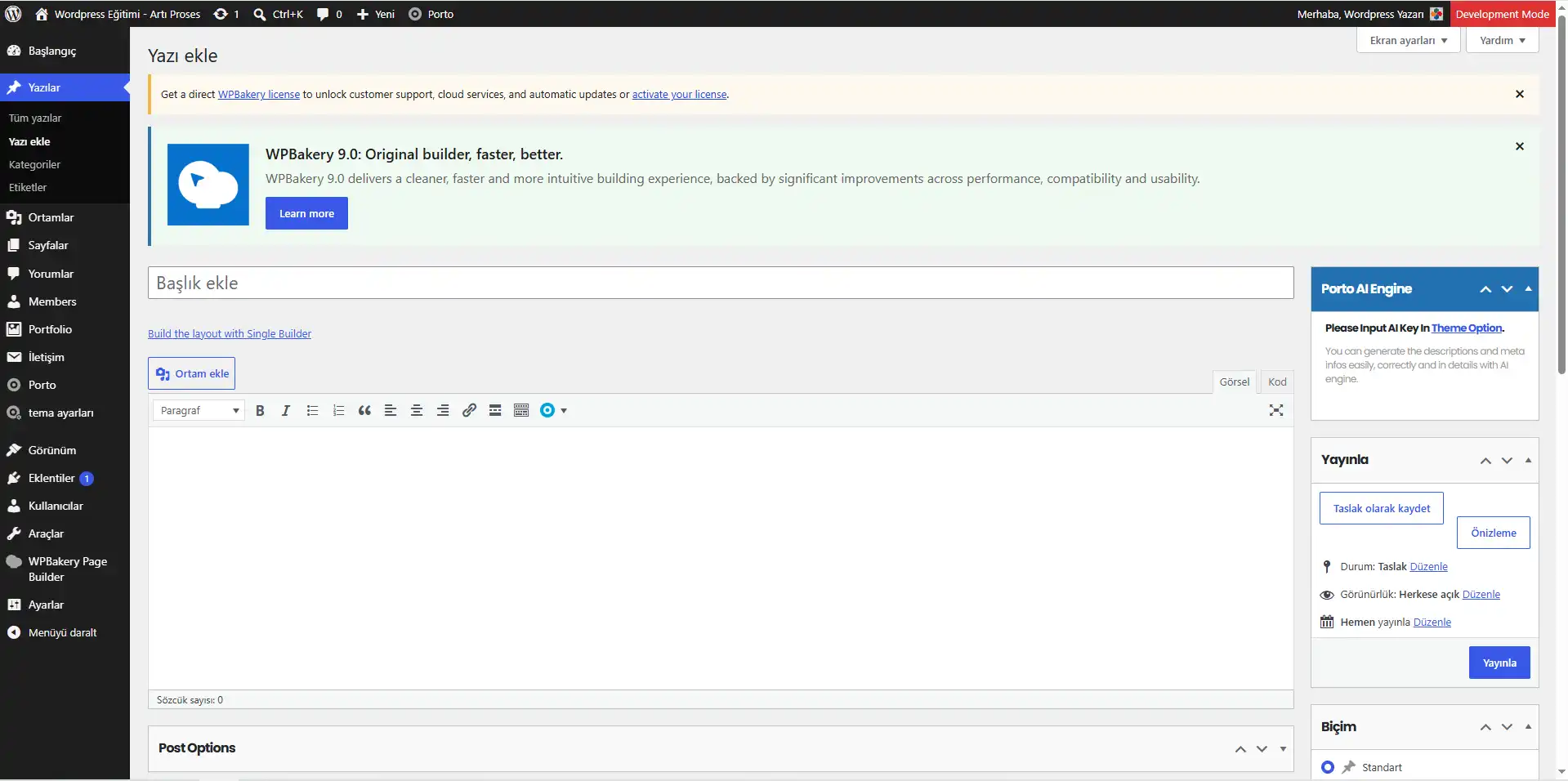Follow the 'activate your license' link
This screenshot has width=1568, height=781.
[x=679, y=95]
